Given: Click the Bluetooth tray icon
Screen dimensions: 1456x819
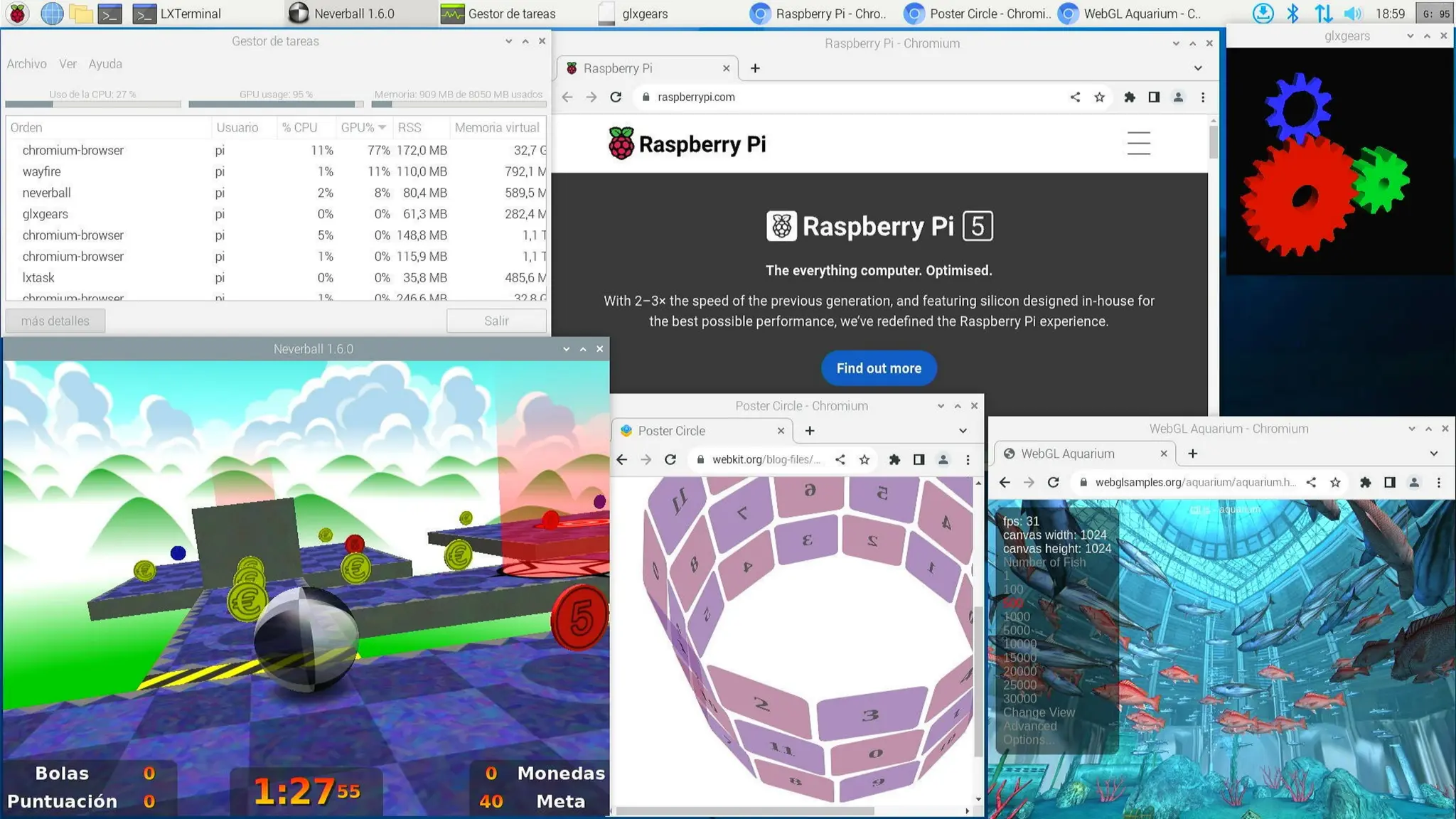Looking at the screenshot, I should tap(1293, 13).
